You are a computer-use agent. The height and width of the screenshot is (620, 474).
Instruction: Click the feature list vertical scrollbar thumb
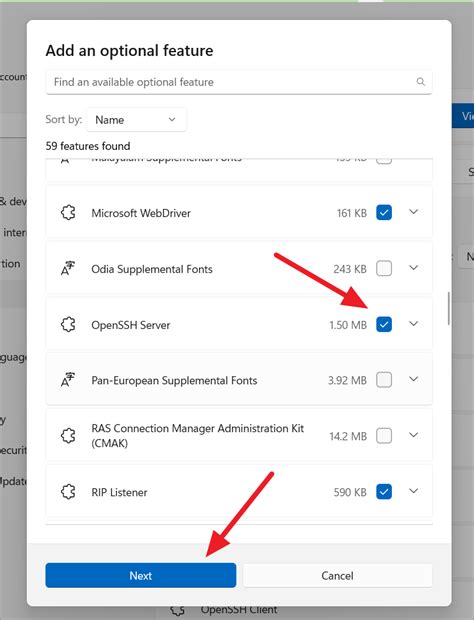(449, 308)
